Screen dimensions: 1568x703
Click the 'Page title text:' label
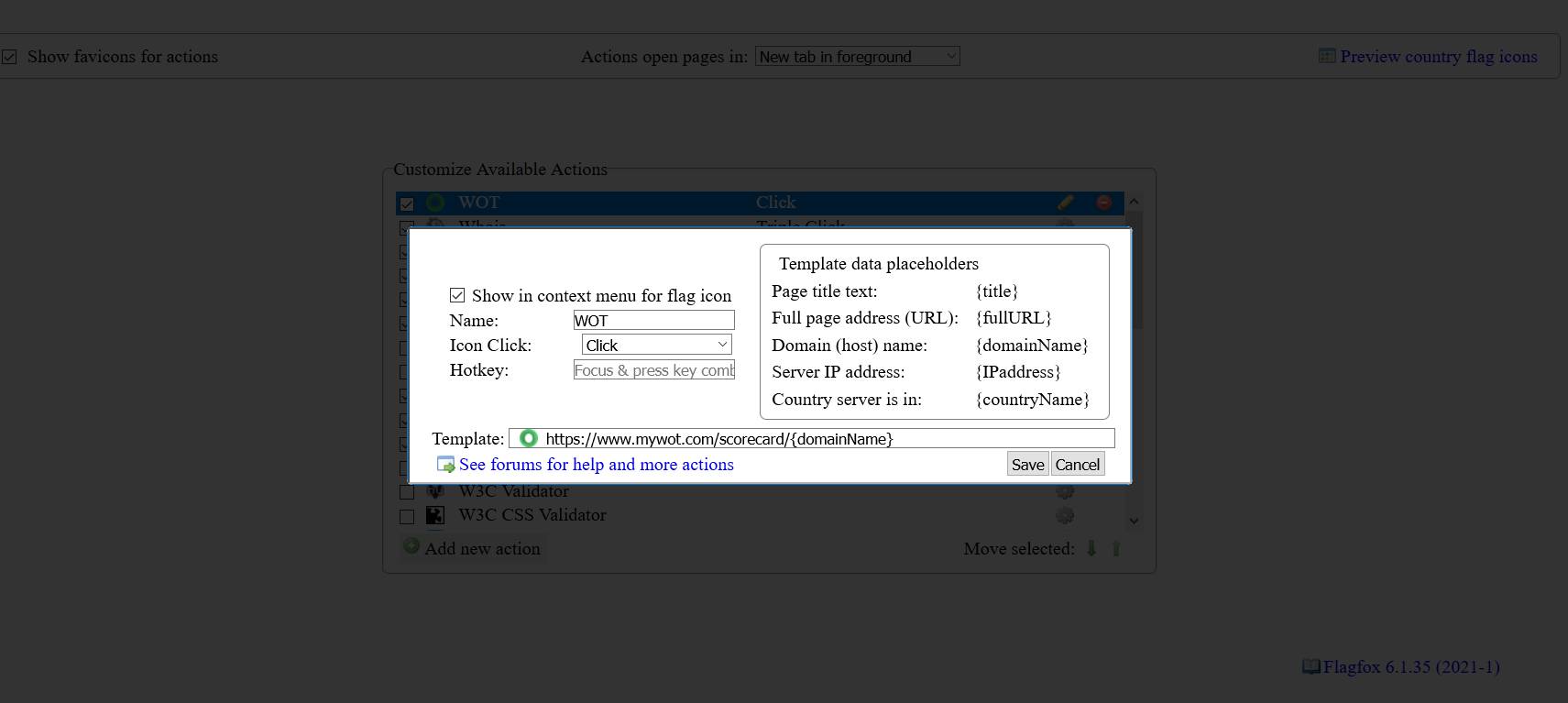coord(825,291)
